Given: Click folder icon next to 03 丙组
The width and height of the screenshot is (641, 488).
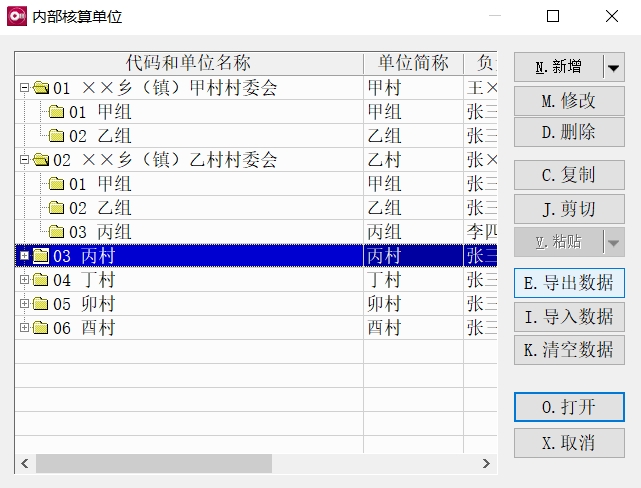Looking at the screenshot, I should pyautogui.click(x=57, y=232).
